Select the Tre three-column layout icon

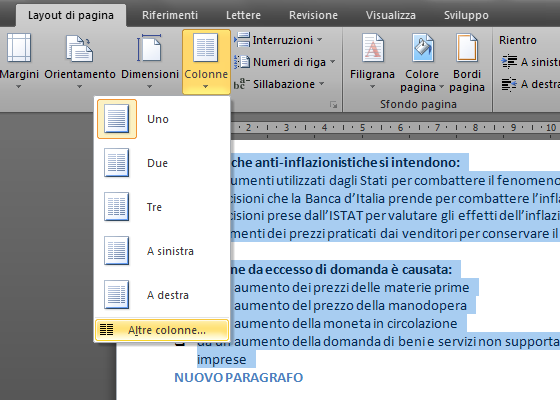pyautogui.click(x=117, y=207)
